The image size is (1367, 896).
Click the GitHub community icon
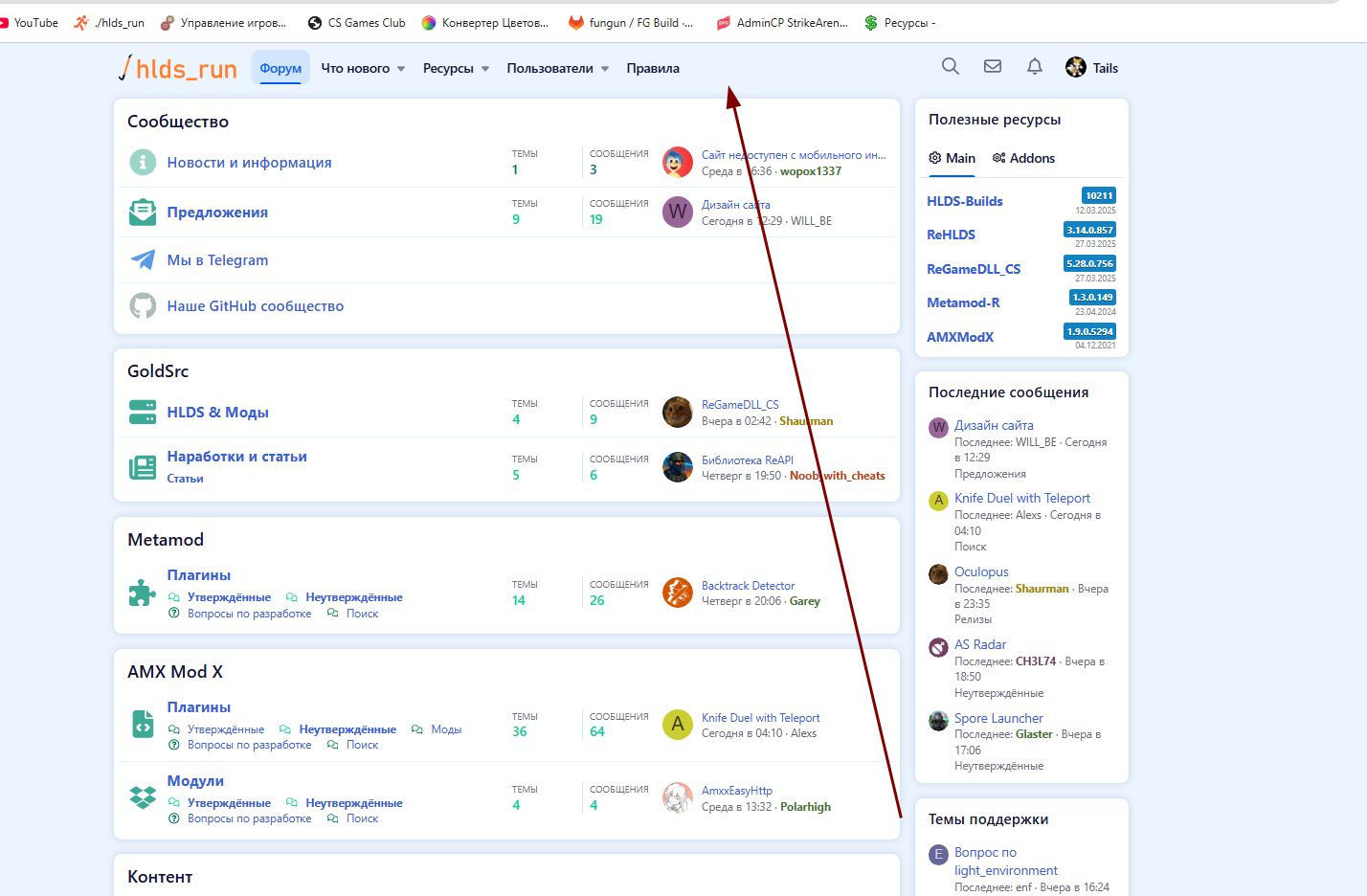click(143, 305)
